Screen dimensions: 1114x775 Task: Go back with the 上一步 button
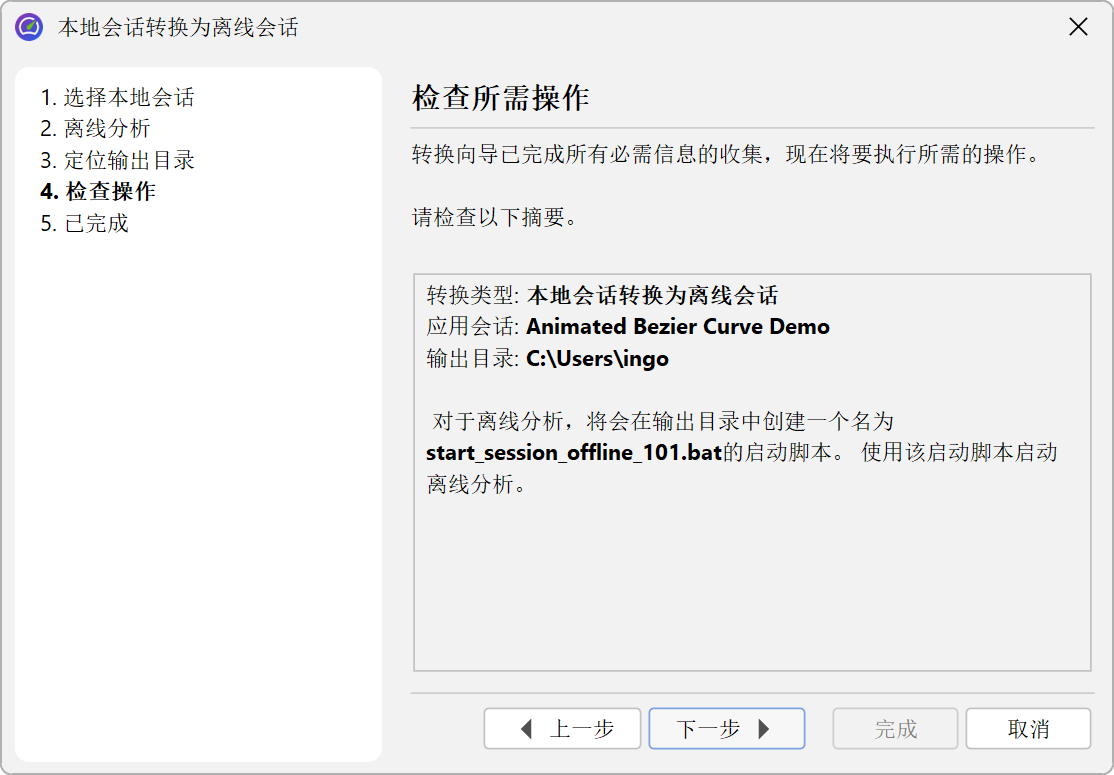click(x=562, y=728)
